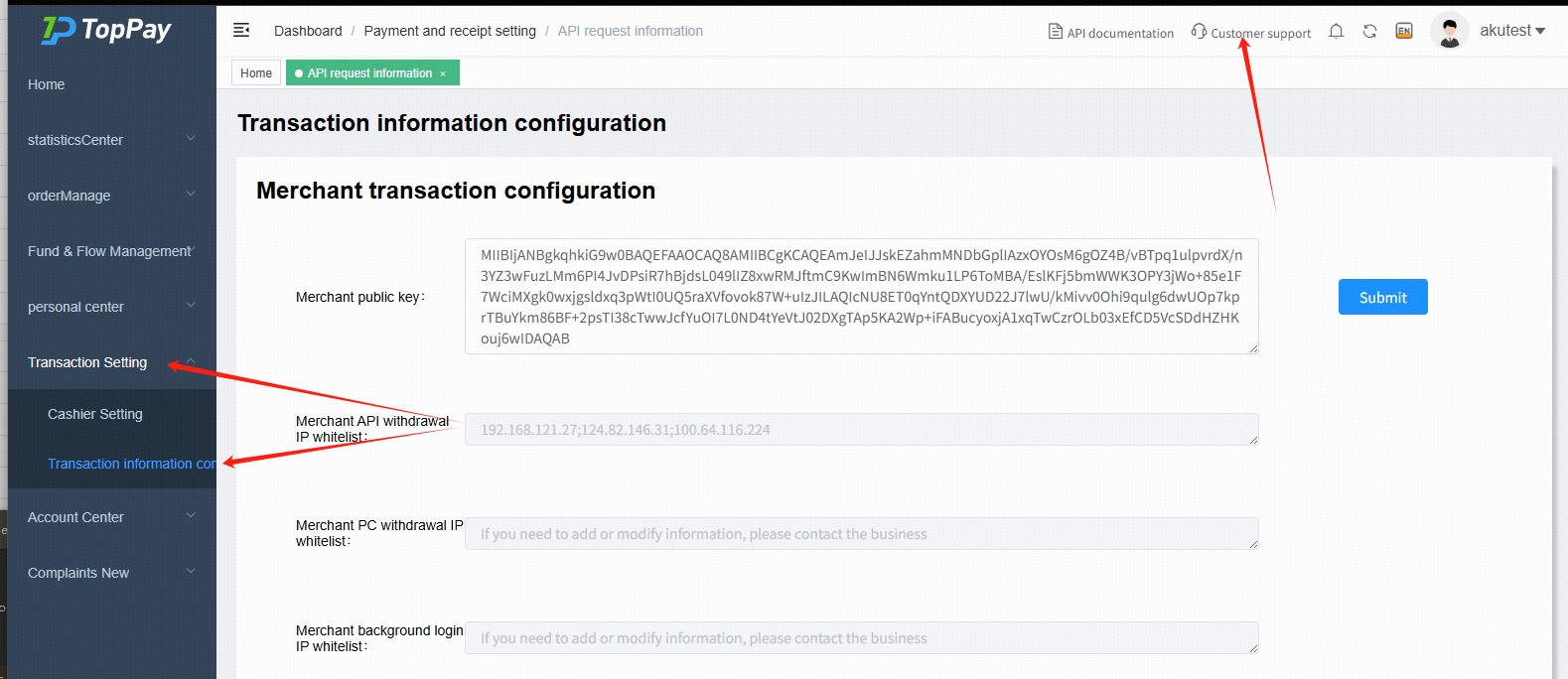Expand the orderManage menu

(x=112, y=196)
